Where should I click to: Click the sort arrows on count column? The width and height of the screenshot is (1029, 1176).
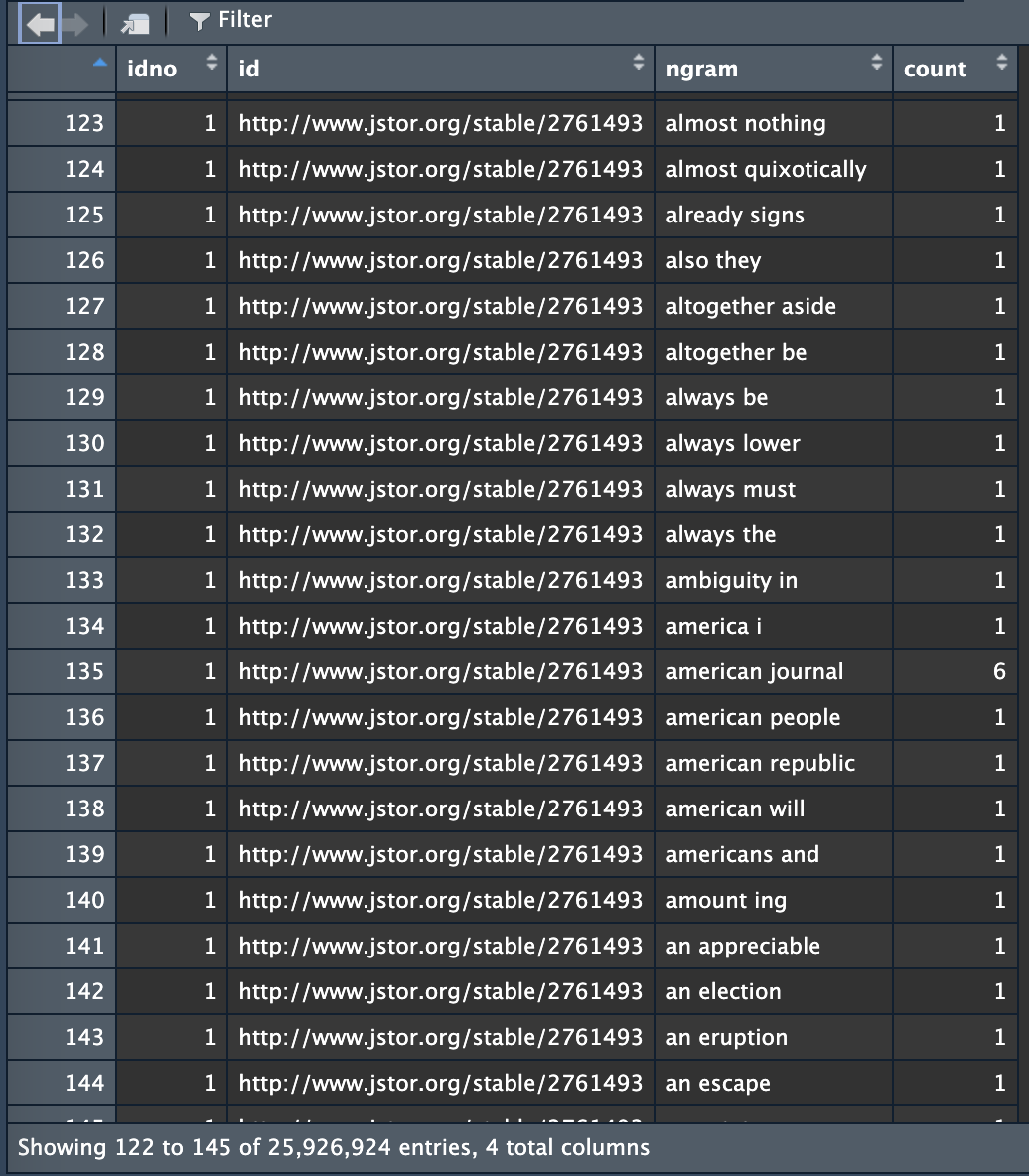point(1001,64)
